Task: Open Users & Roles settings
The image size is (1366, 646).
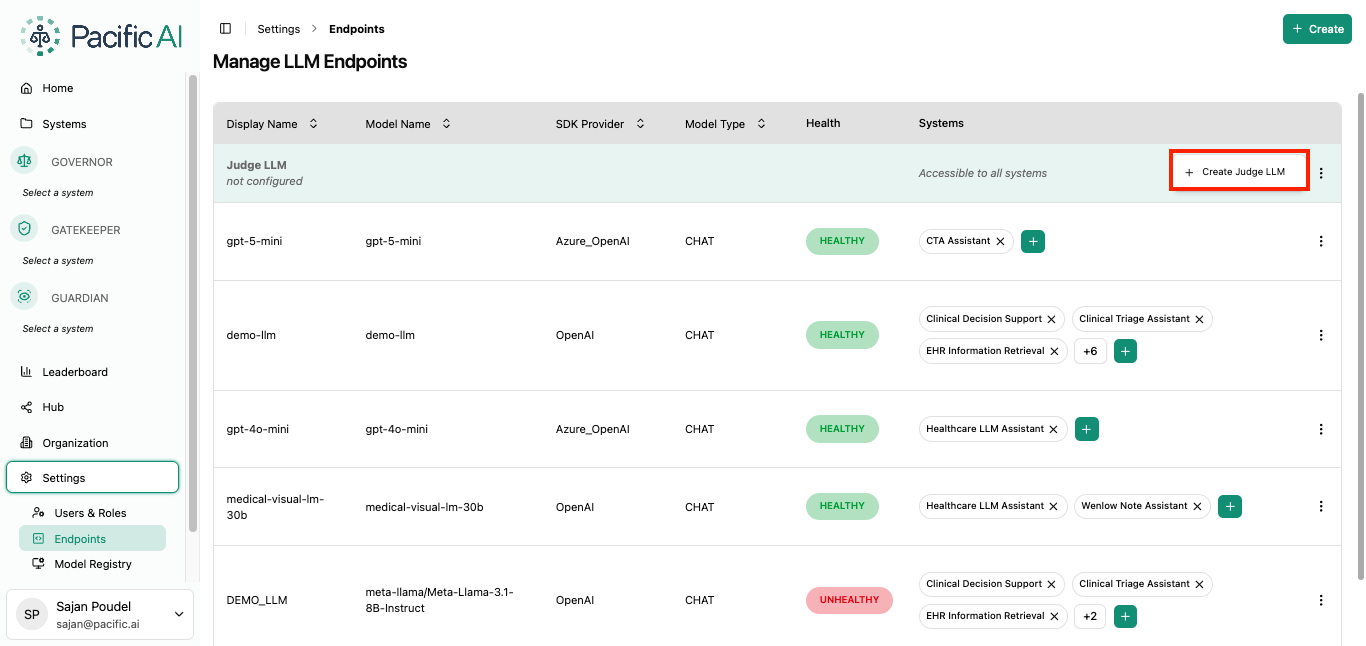Action: [92, 513]
